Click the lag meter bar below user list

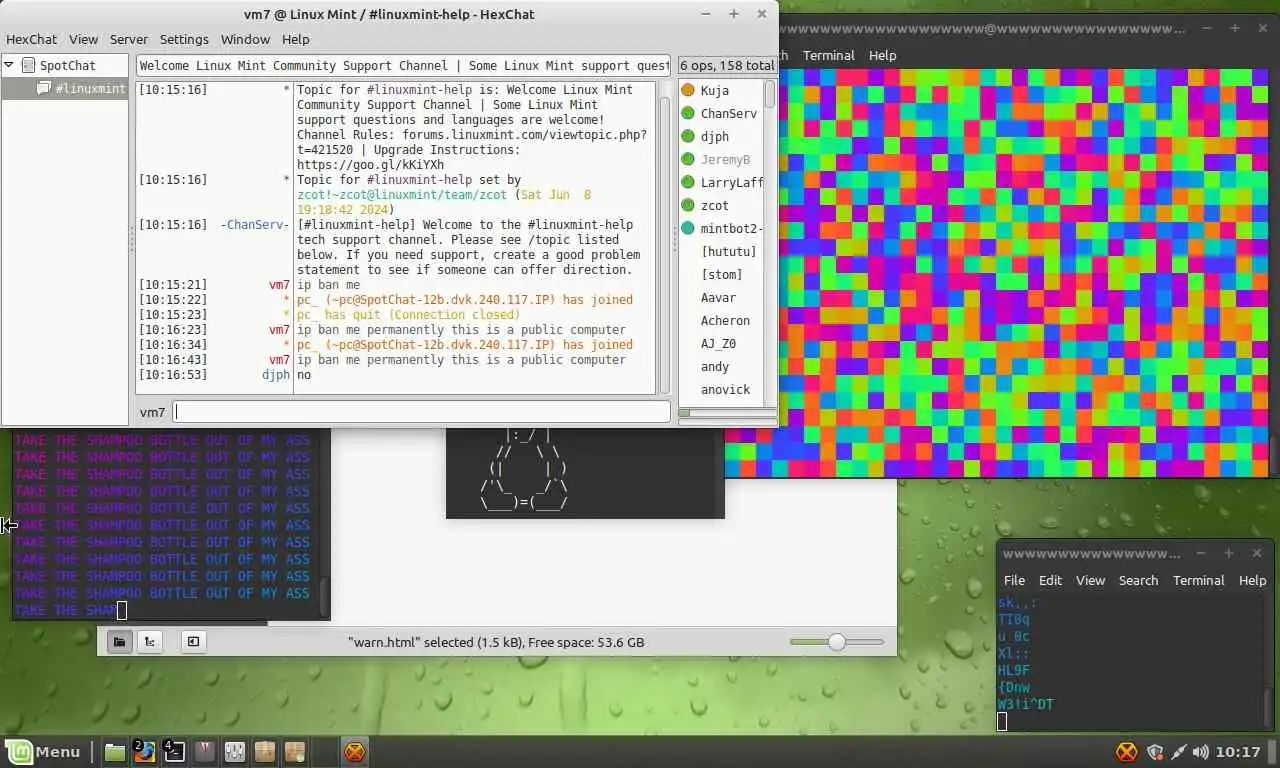click(727, 413)
